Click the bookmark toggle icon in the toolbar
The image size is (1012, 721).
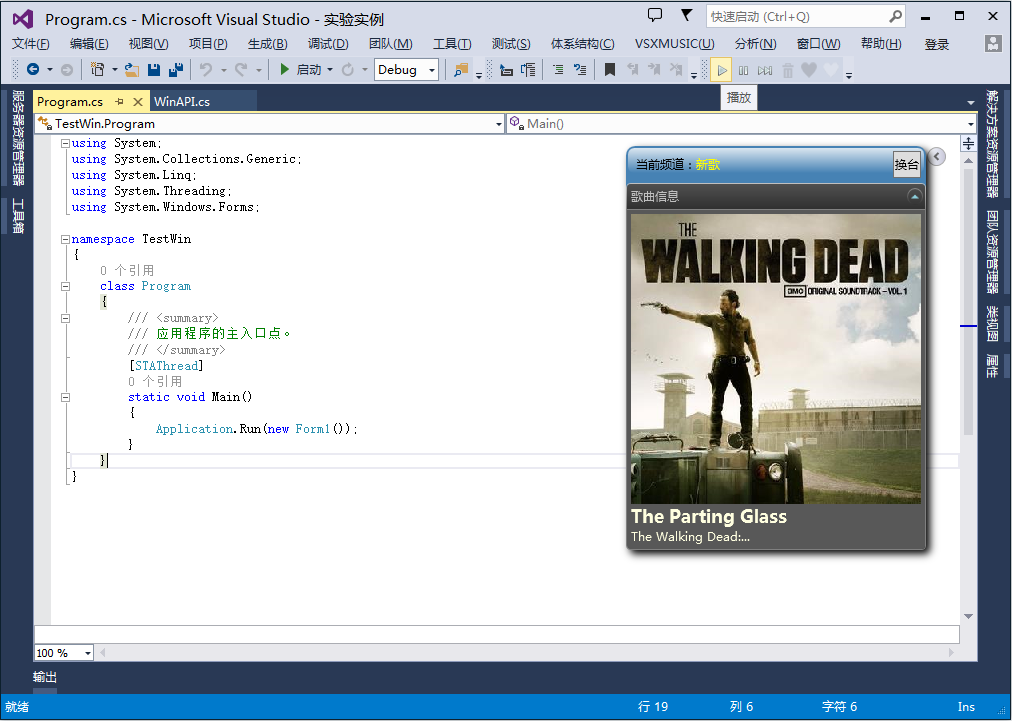pos(610,70)
